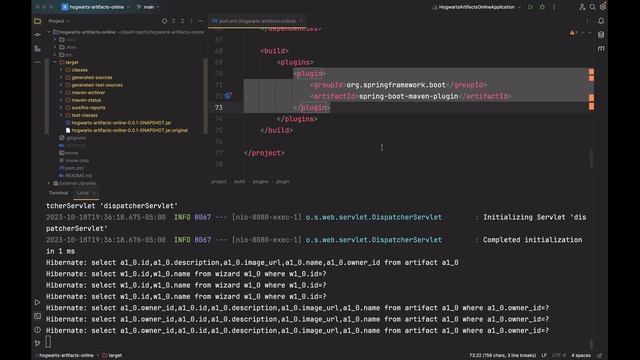Expand the generated-sources folder
Viewport: 640px width, 360px height.
point(61,78)
